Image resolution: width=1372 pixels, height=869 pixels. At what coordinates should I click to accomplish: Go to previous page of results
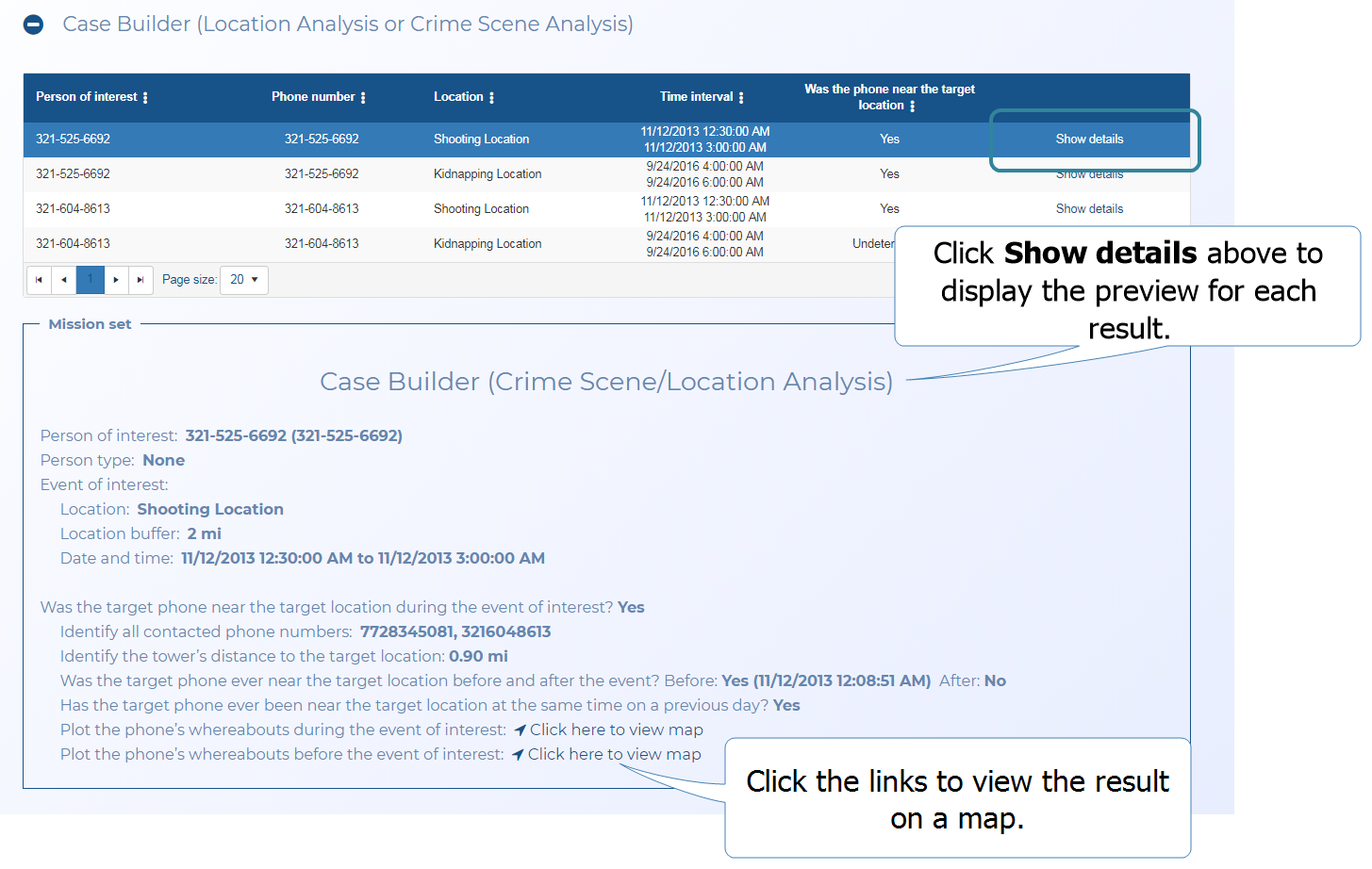(x=64, y=280)
